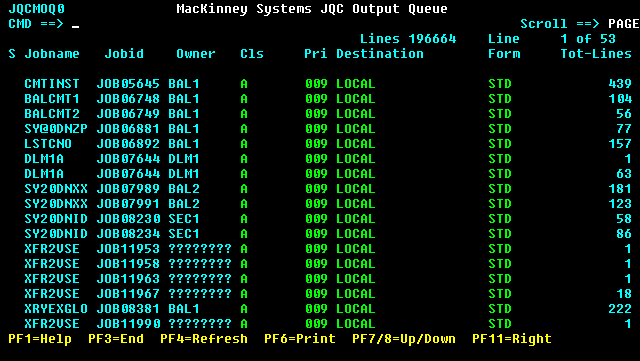
Task: Click job ID JOB11967
Action: [128, 294]
